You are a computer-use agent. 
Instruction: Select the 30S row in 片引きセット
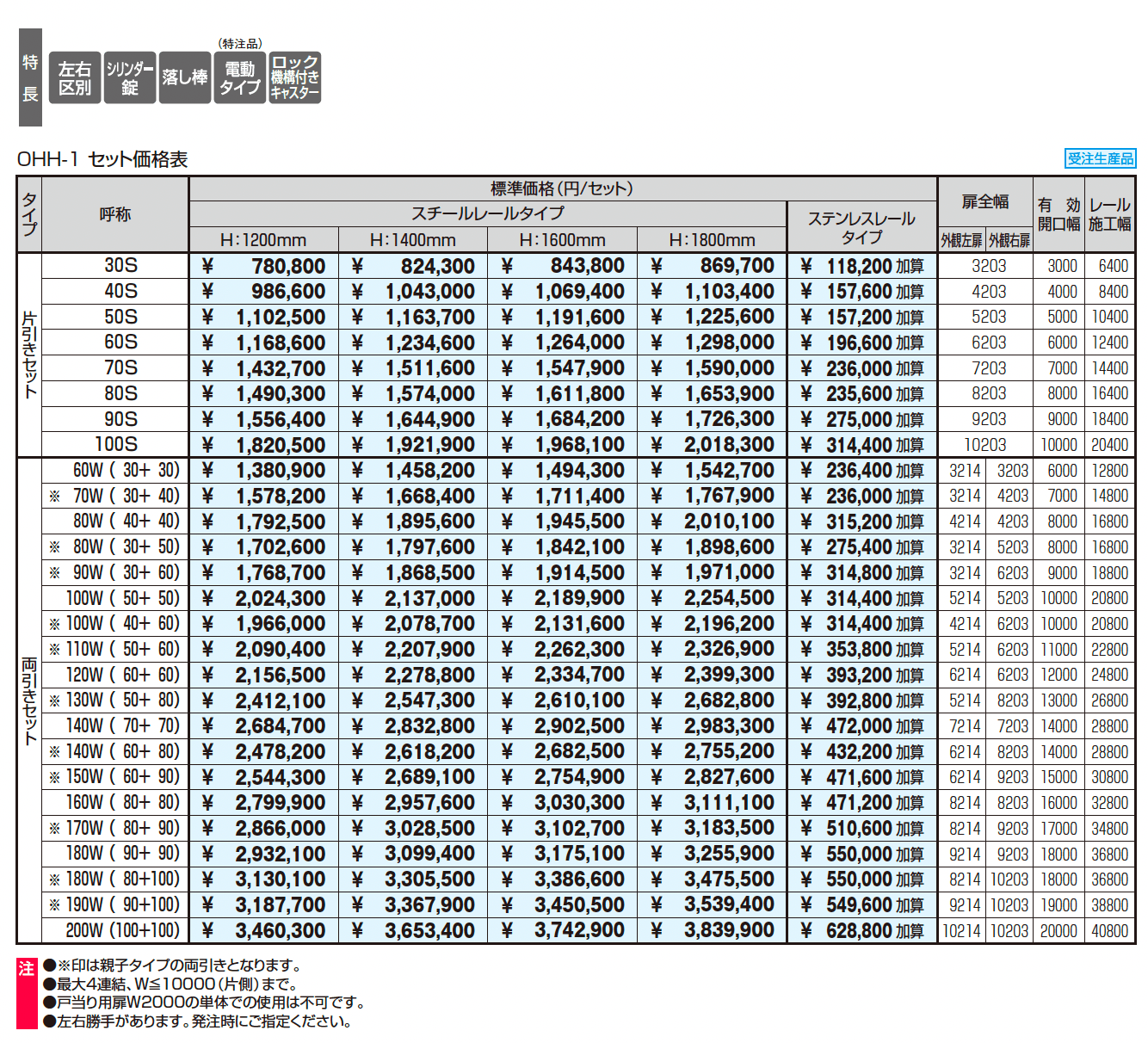(119, 266)
